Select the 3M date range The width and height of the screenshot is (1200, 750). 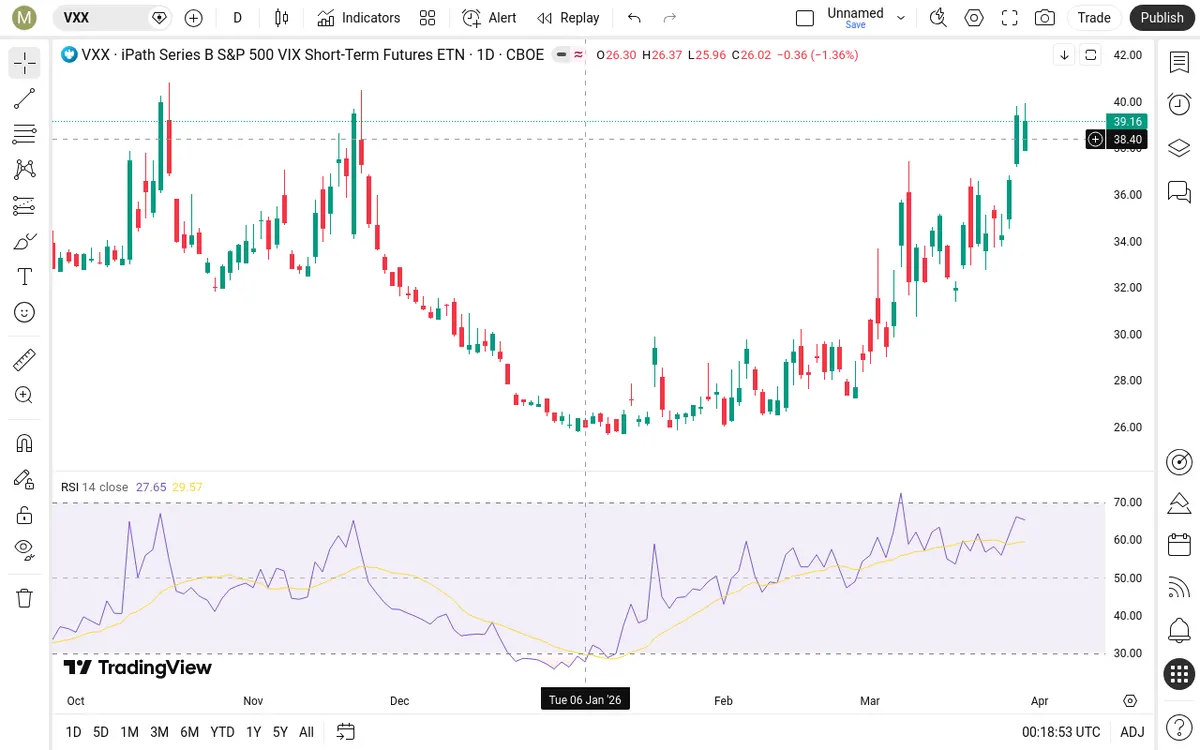pos(159,732)
